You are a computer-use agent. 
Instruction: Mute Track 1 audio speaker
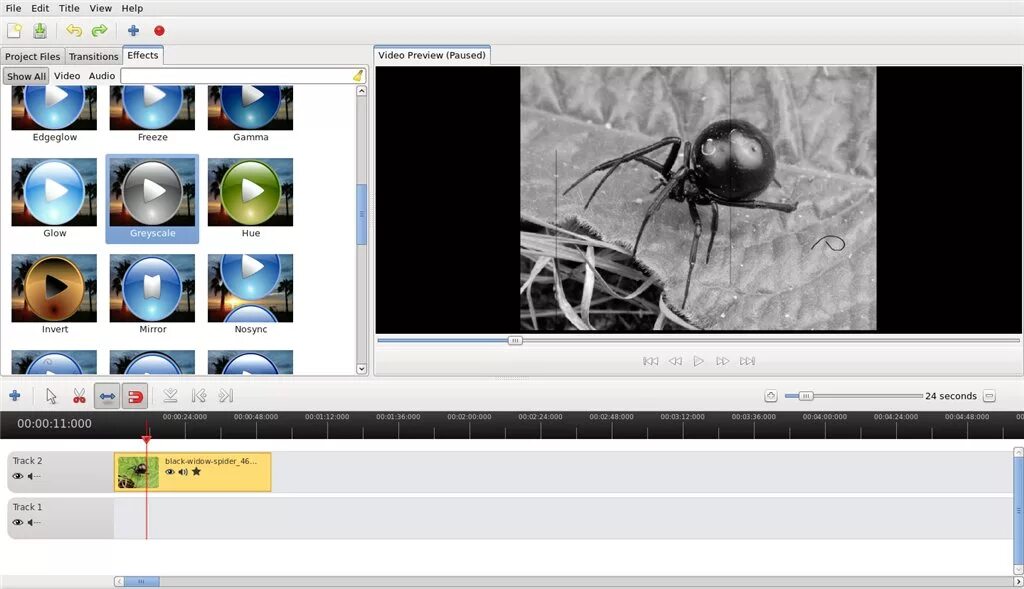(34, 522)
